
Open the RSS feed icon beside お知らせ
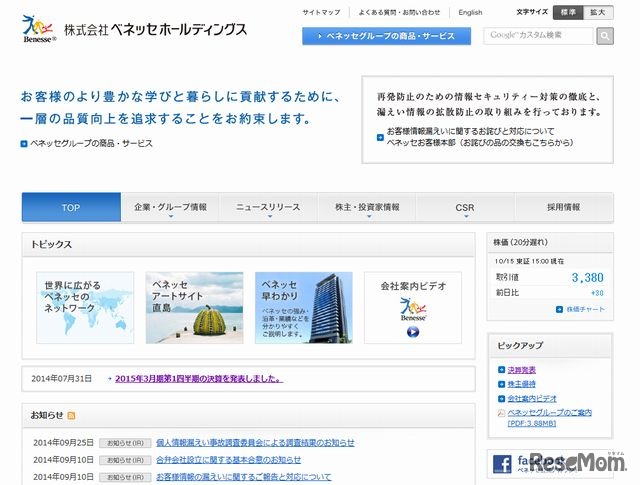click(71, 416)
